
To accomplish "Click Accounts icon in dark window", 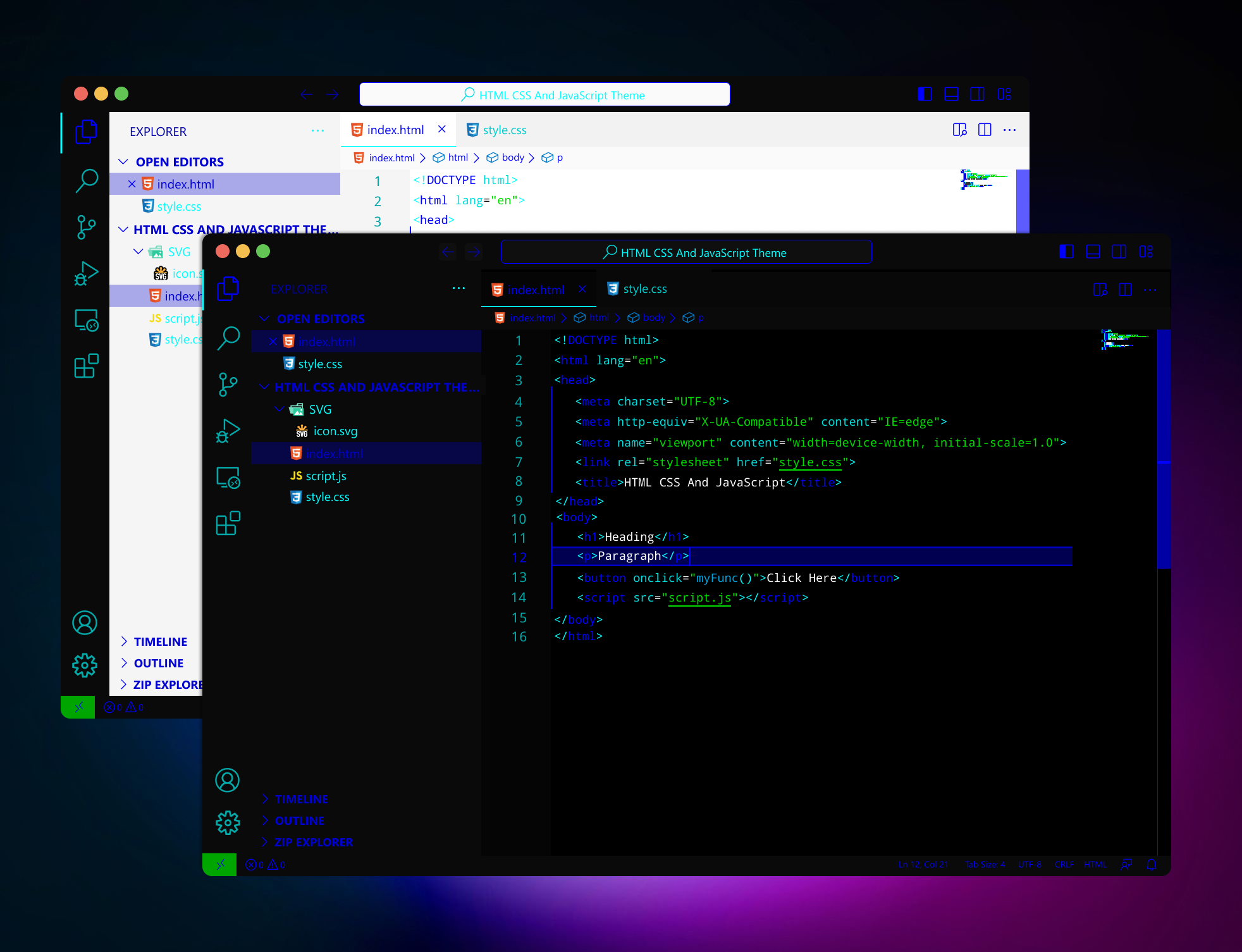I will click(x=228, y=780).
